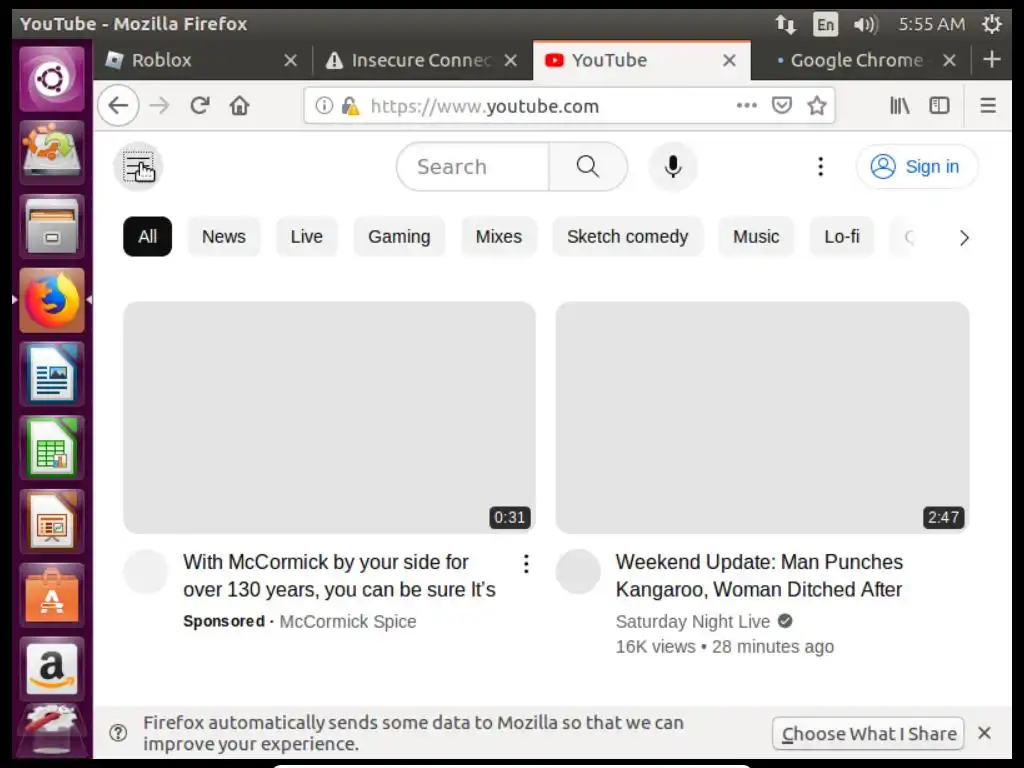This screenshot has height=768, width=1024.
Task: Select the Lo-fi filter chip
Action: point(842,236)
